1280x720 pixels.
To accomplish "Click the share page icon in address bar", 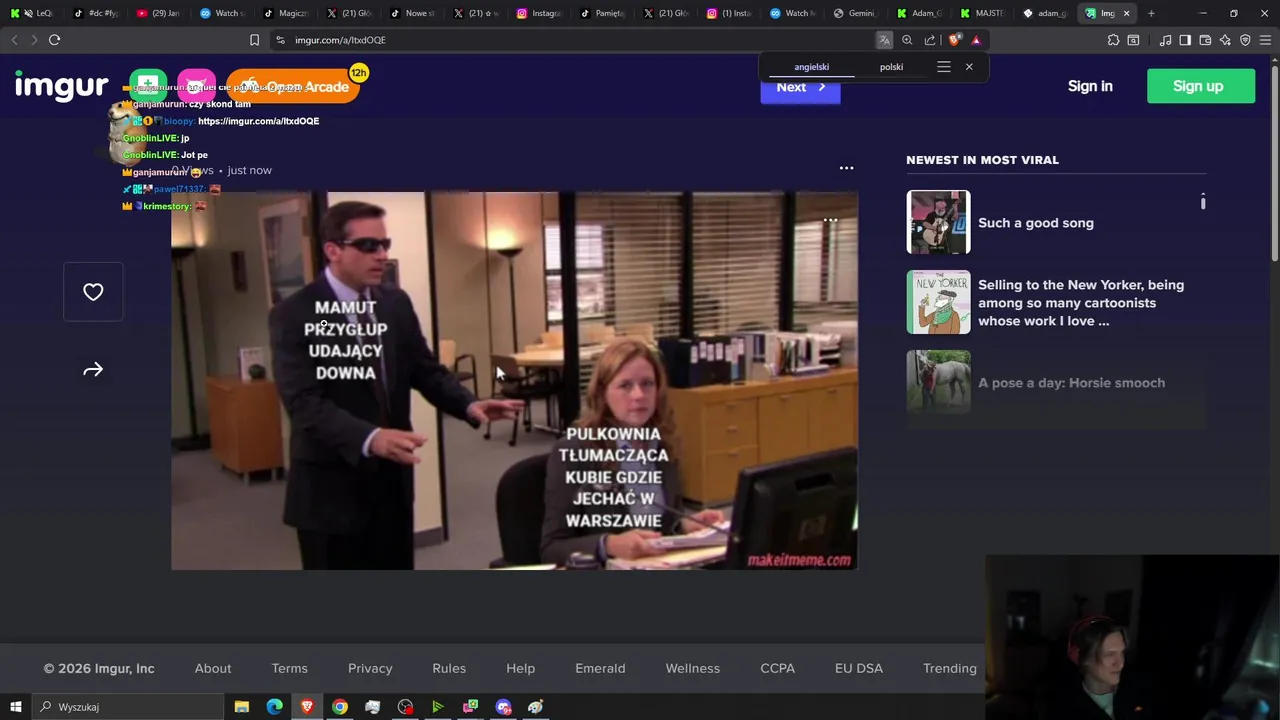I will pos(930,40).
